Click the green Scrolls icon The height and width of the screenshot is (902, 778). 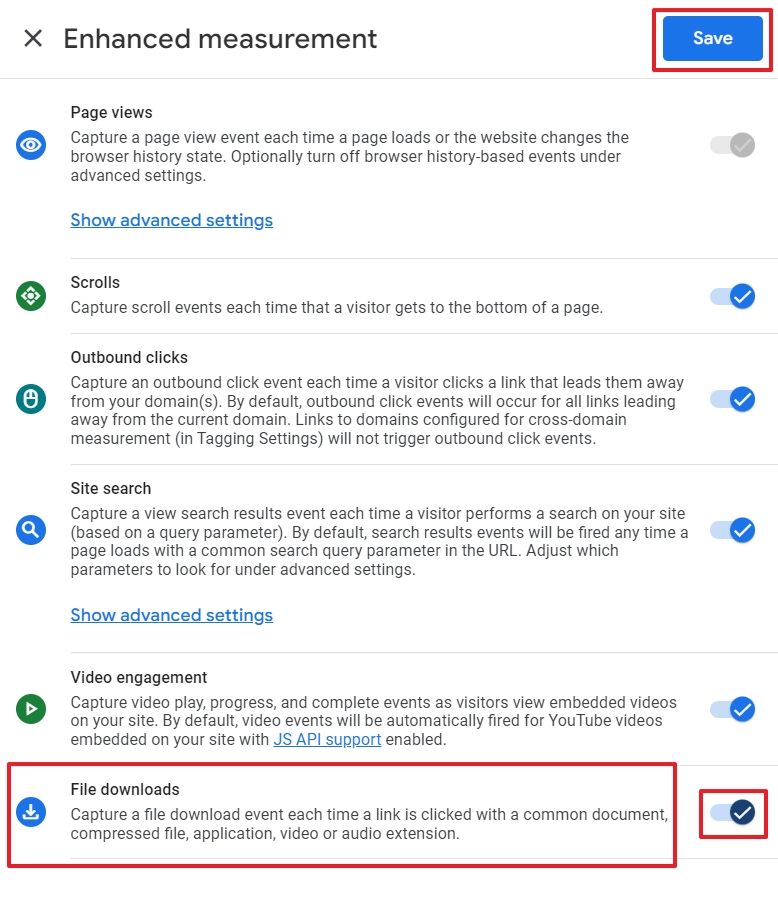pos(31,296)
